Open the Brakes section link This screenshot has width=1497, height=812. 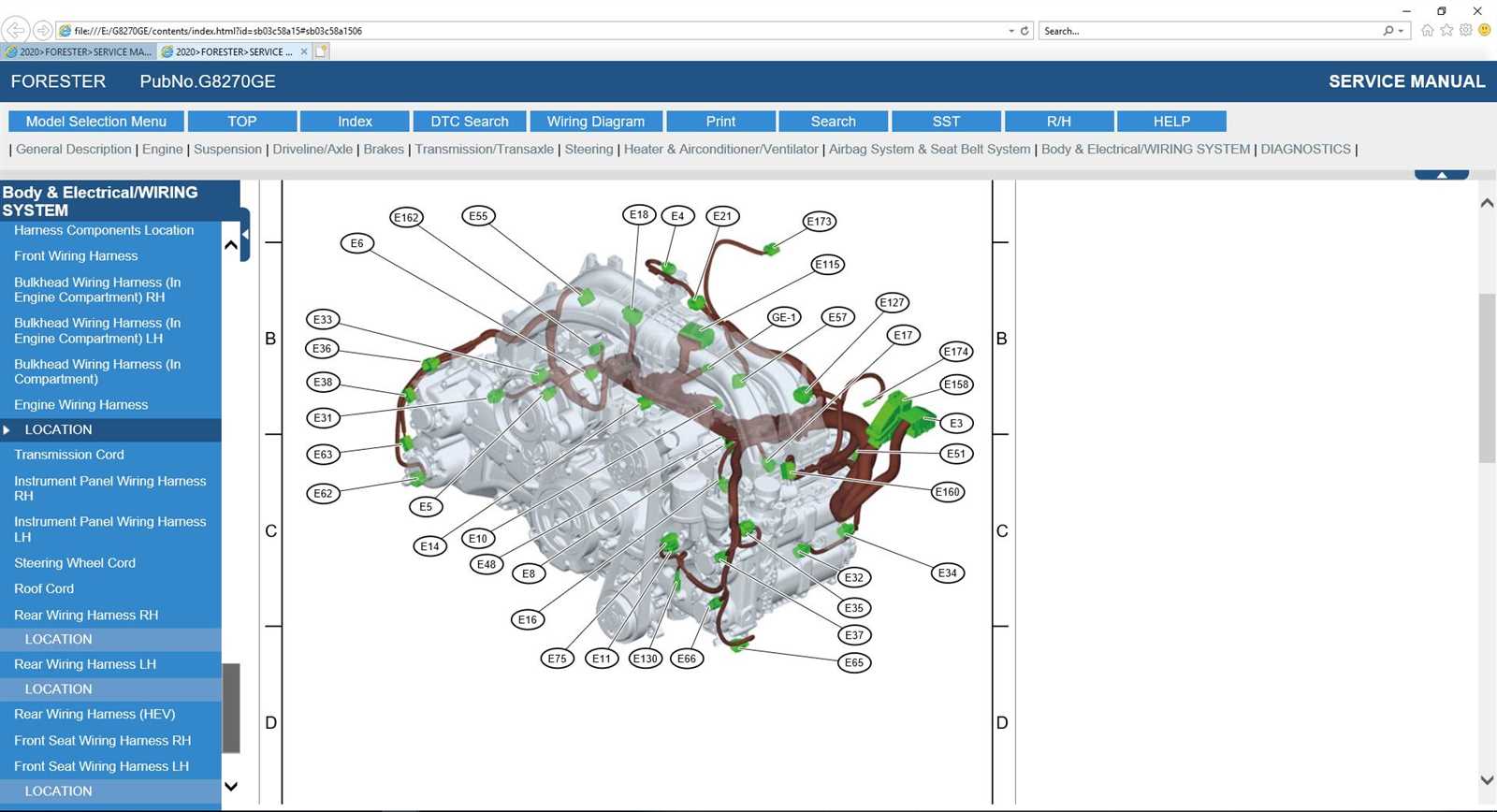384,150
